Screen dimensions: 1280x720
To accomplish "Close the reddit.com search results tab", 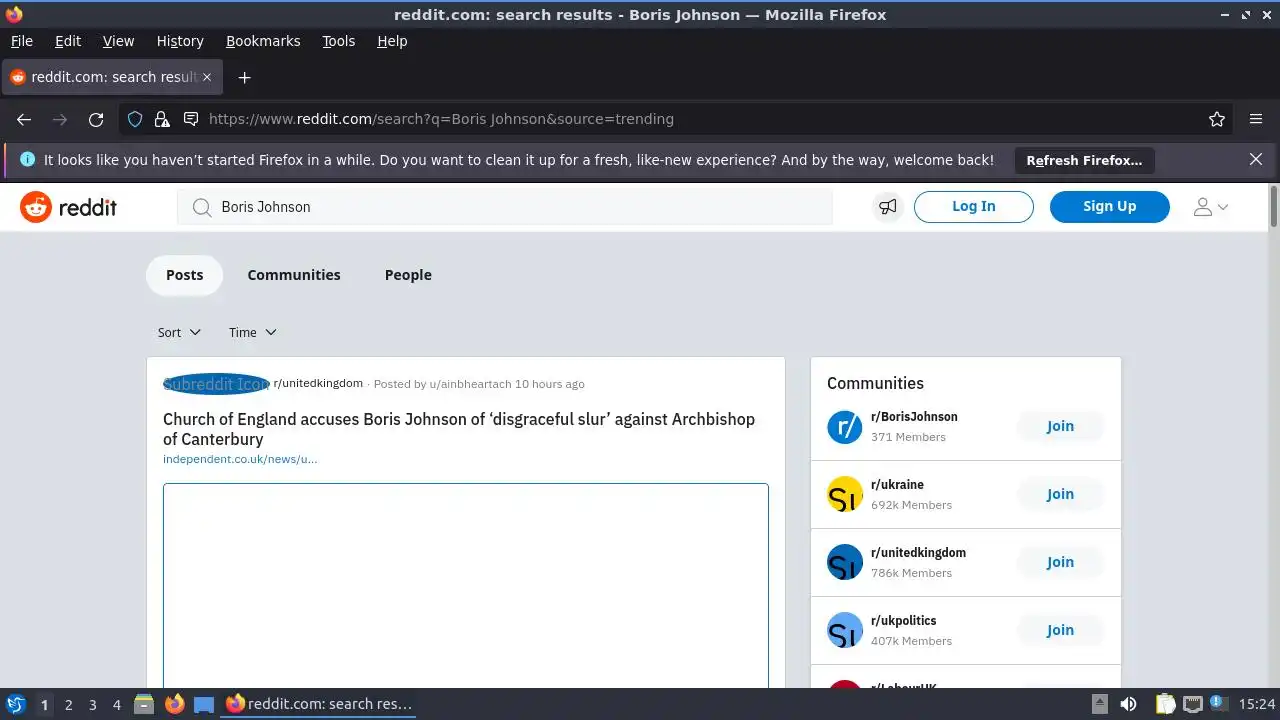I will tap(208, 77).
